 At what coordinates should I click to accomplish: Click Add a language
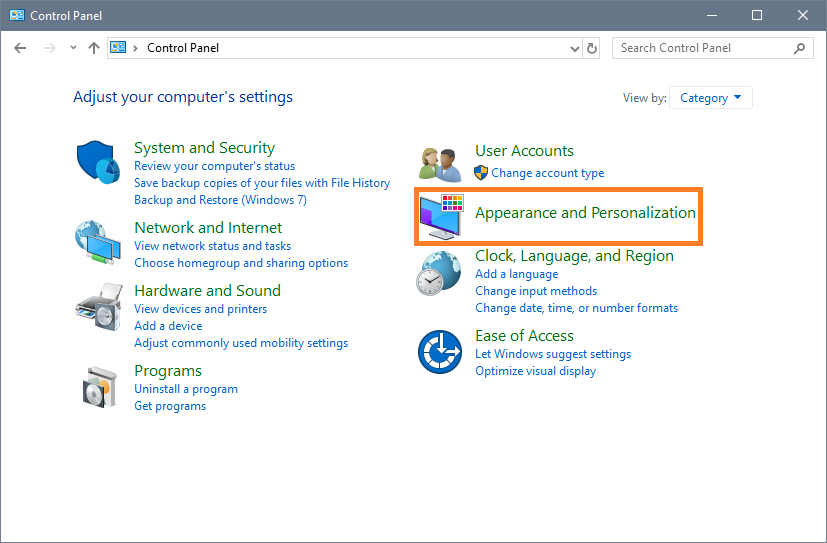(517, 274)
